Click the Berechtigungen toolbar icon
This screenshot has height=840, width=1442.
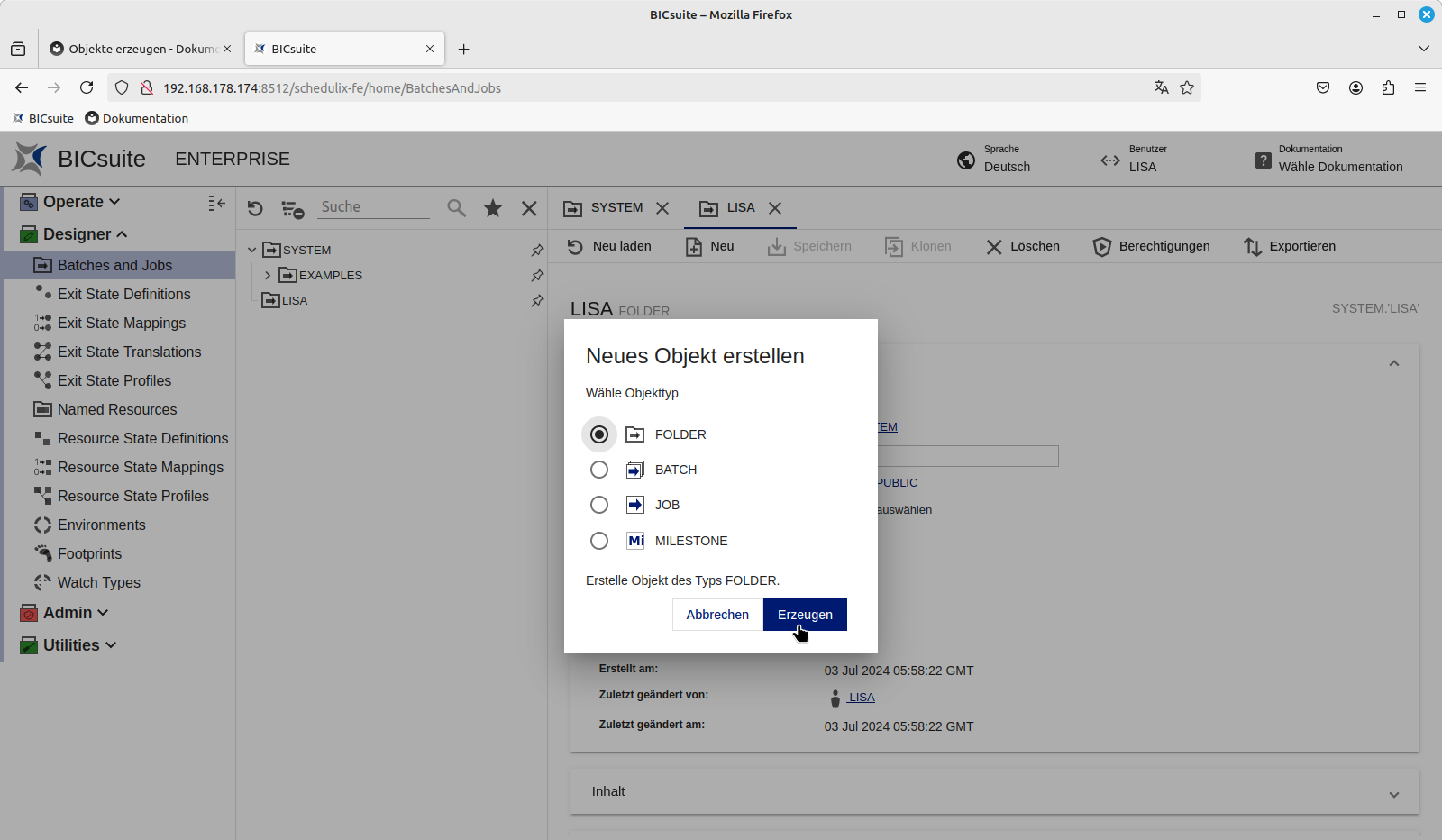coord(1102,246)
